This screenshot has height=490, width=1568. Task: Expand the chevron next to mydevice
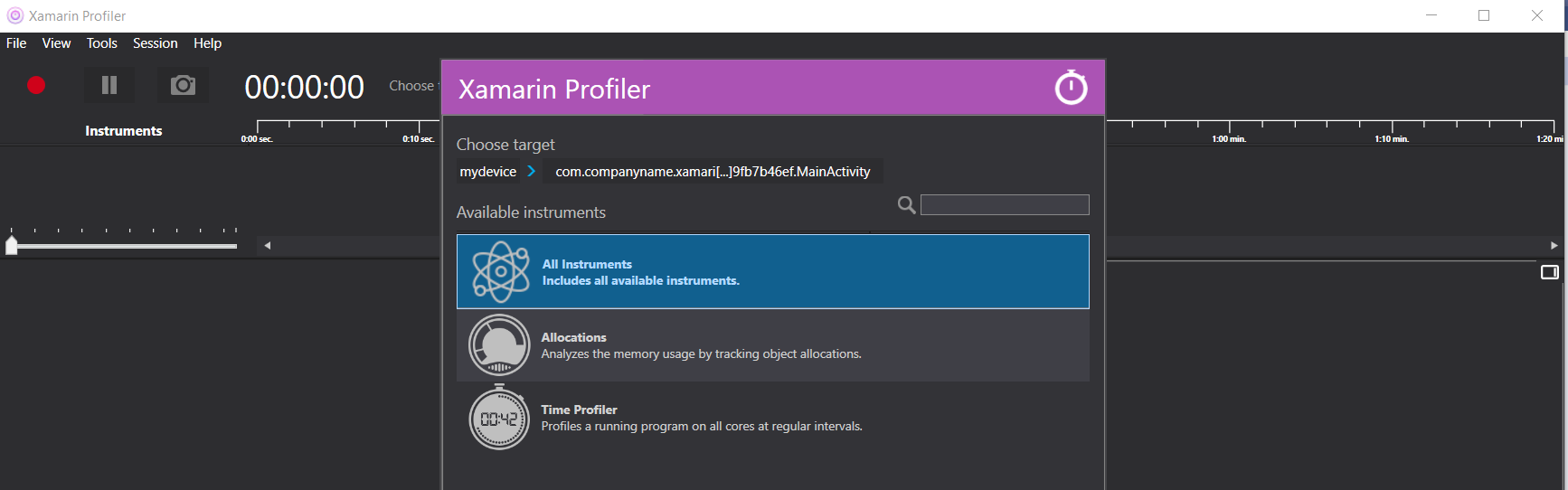pos(532,171)
